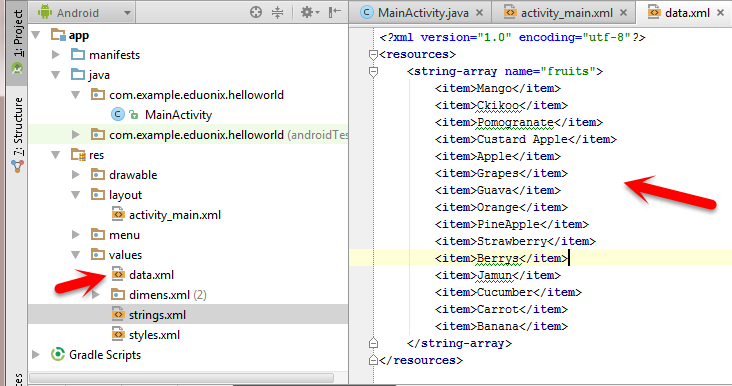Click the closing resources fold marker
Viewport: 732px width, 386px height.
tap(373, 360)
